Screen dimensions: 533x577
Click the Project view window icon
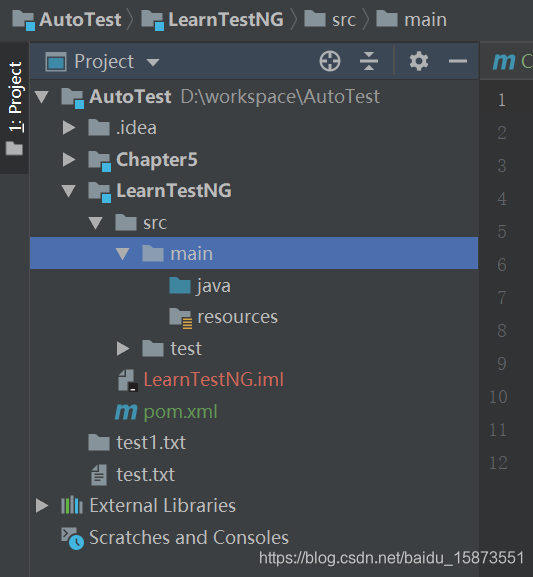click(56, 61)
